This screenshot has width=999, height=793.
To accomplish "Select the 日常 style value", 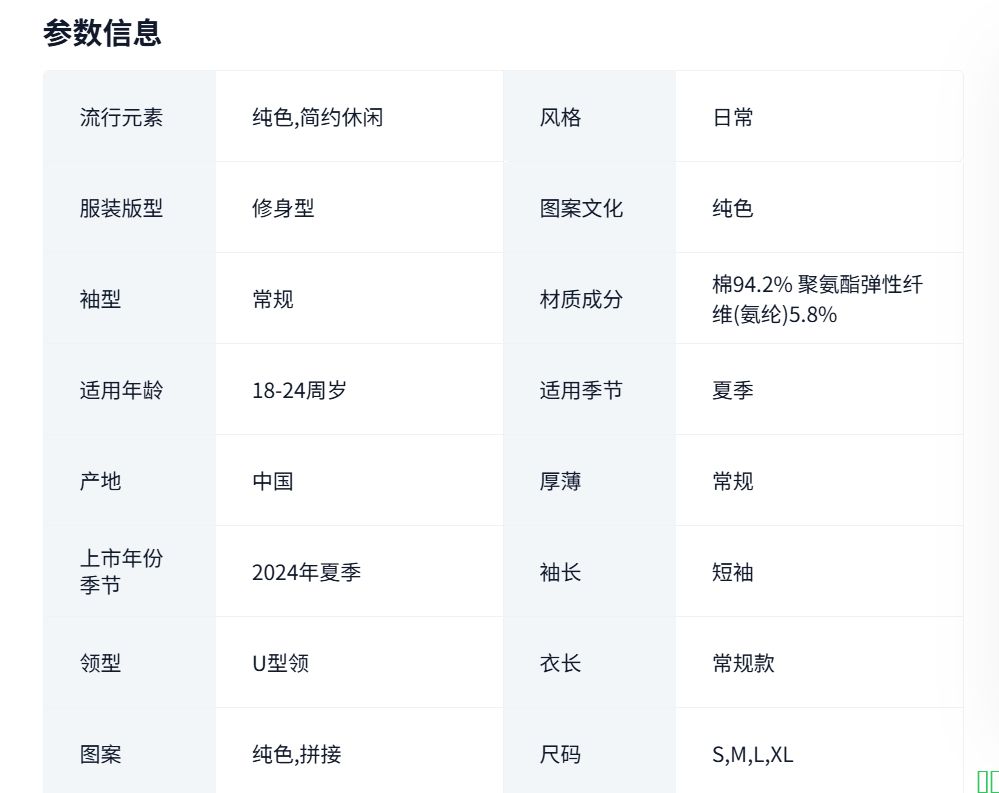I will pyautogui.click(x=733, y=117).
